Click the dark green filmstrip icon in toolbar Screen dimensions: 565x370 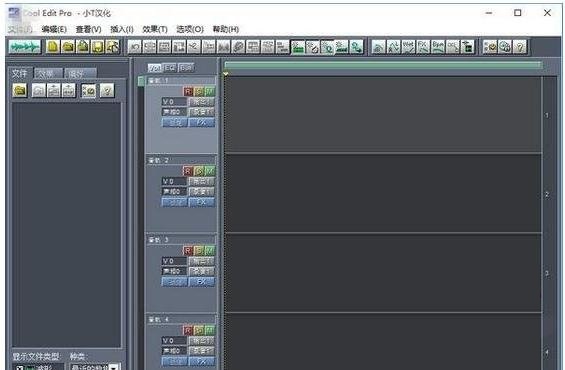(468, 47)
